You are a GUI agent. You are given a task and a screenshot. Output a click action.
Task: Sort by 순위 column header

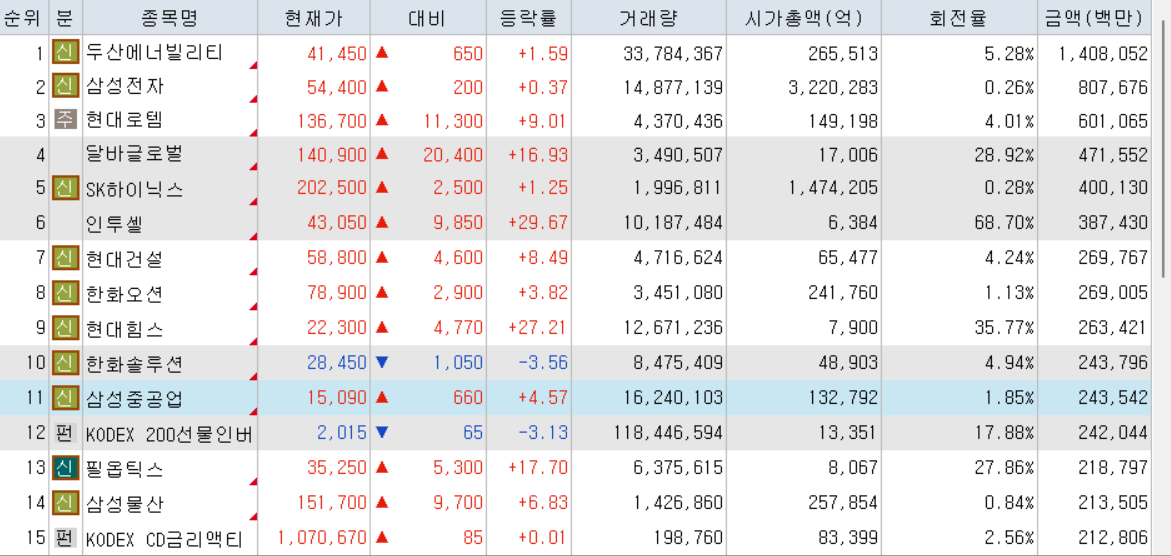tap(24, 18)
